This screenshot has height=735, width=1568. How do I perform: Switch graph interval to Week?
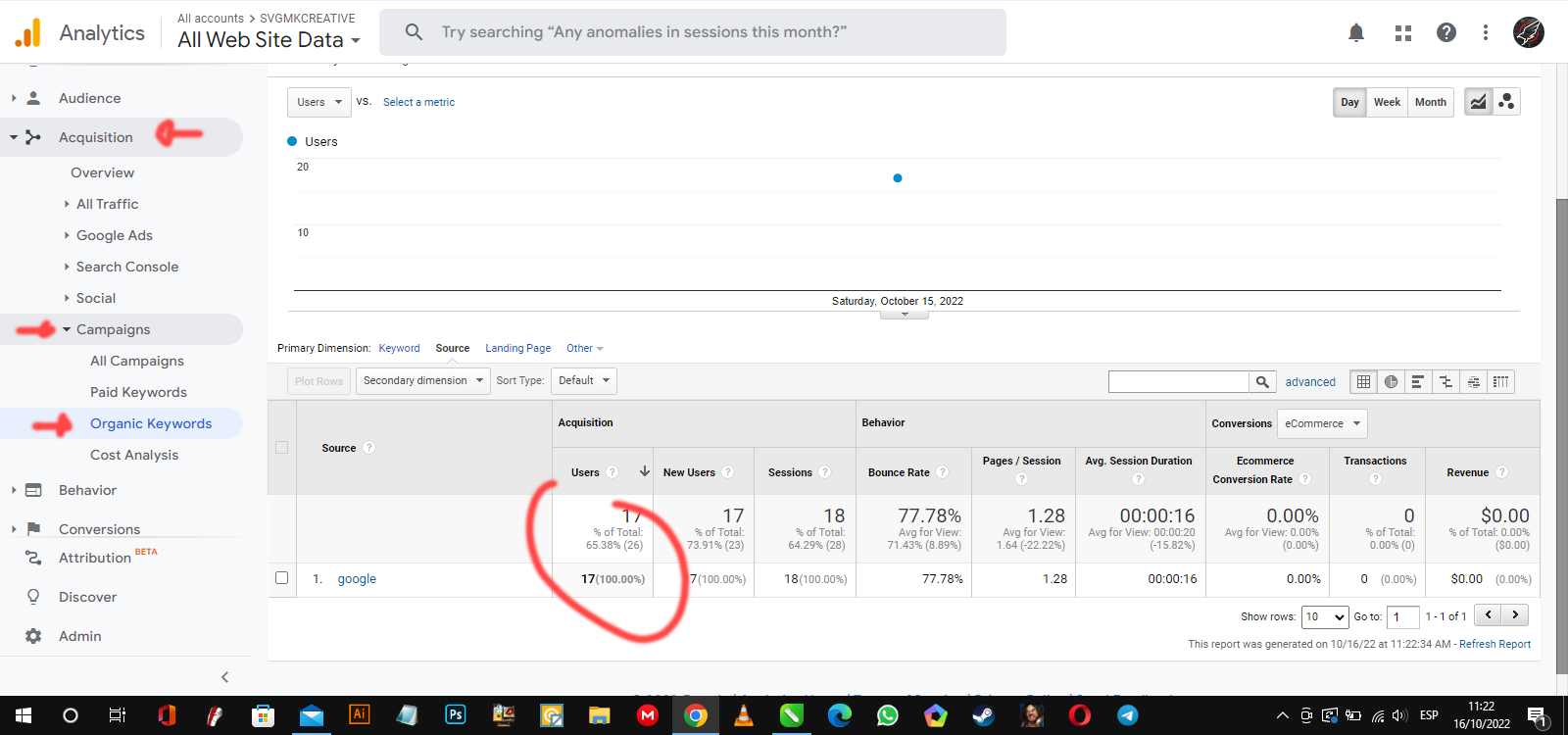[1387, 102]
